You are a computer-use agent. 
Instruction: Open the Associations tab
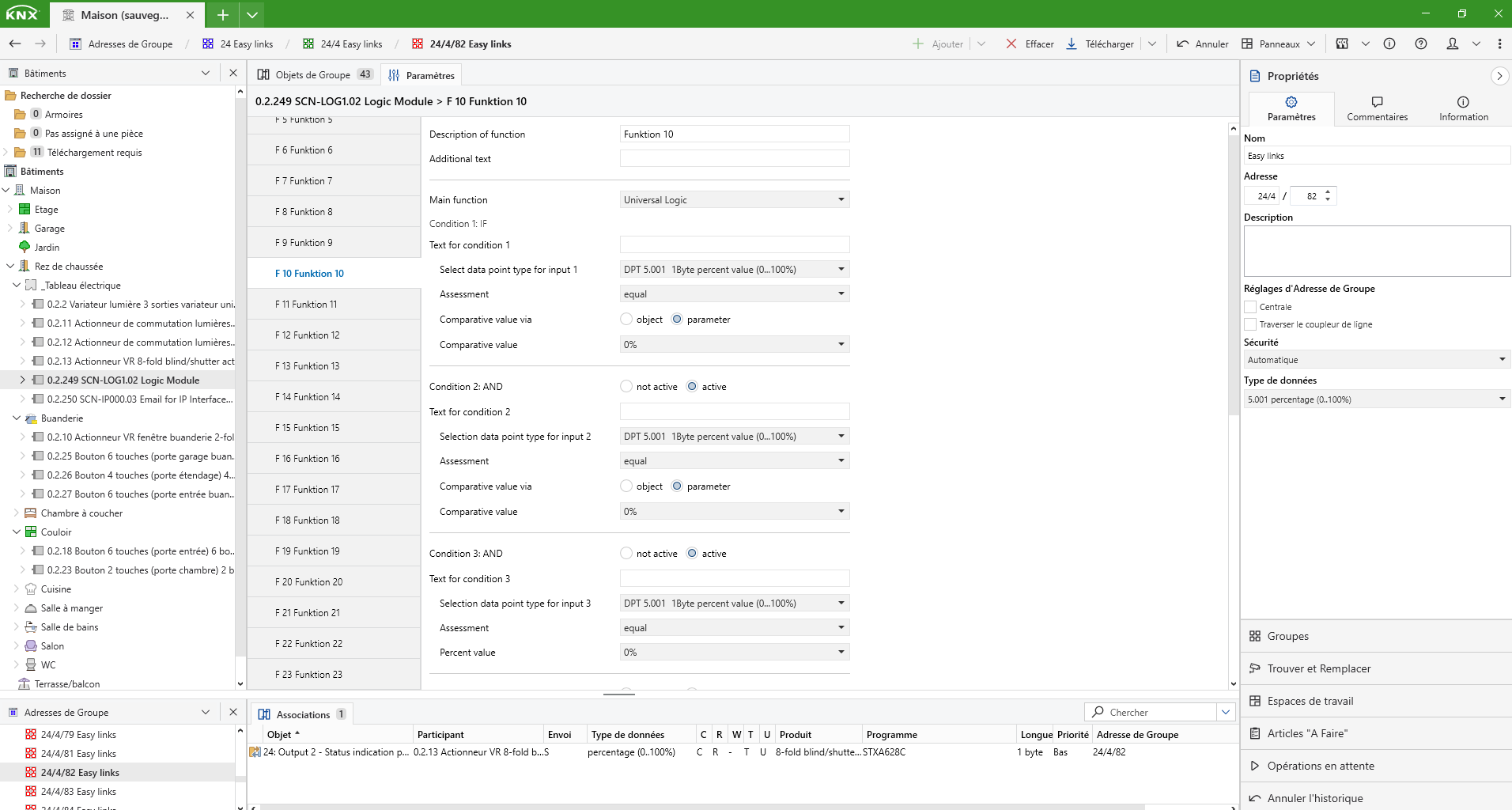[302, 714]
